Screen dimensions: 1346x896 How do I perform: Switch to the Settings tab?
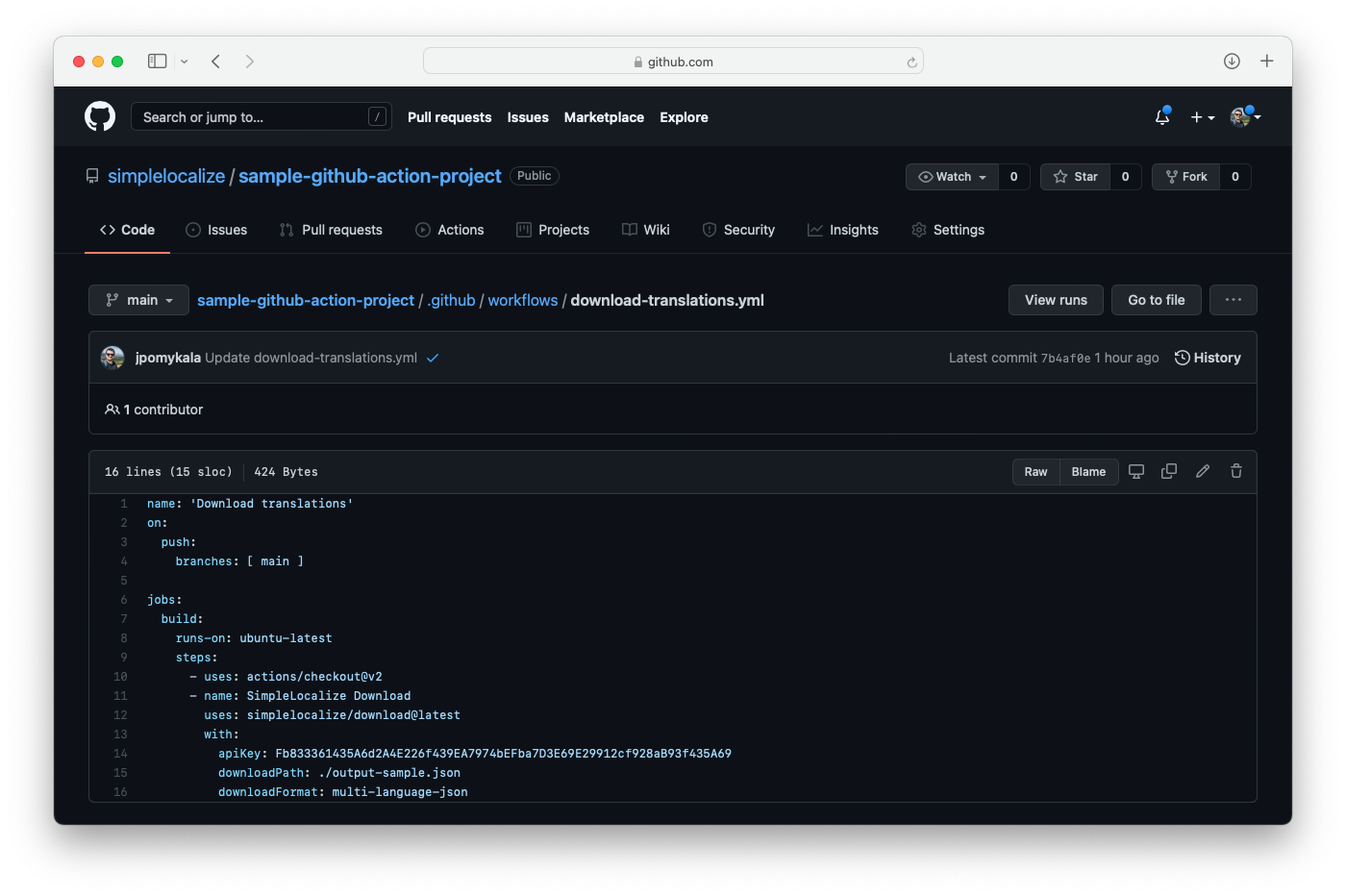click(948, 230)
